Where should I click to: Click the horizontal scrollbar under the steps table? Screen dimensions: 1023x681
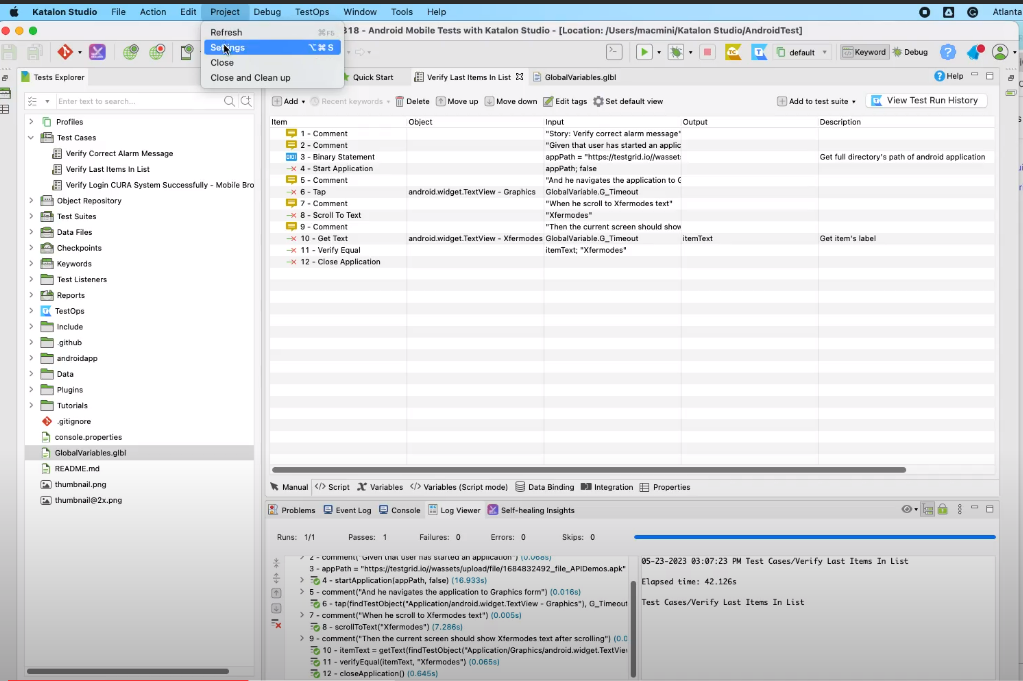pyautogui.click(x=588, y=470)
